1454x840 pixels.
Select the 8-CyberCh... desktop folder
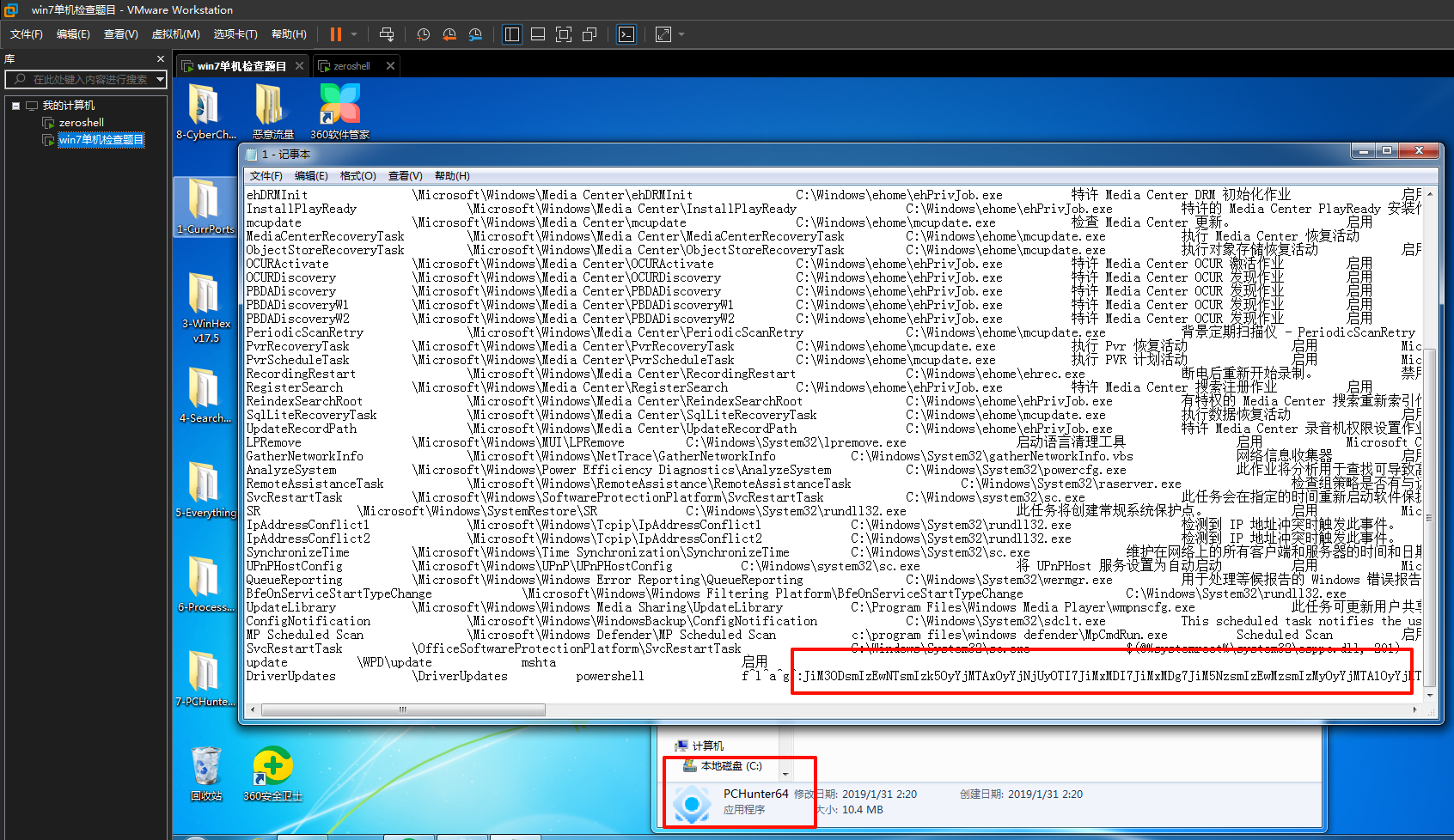pos(205,110)
